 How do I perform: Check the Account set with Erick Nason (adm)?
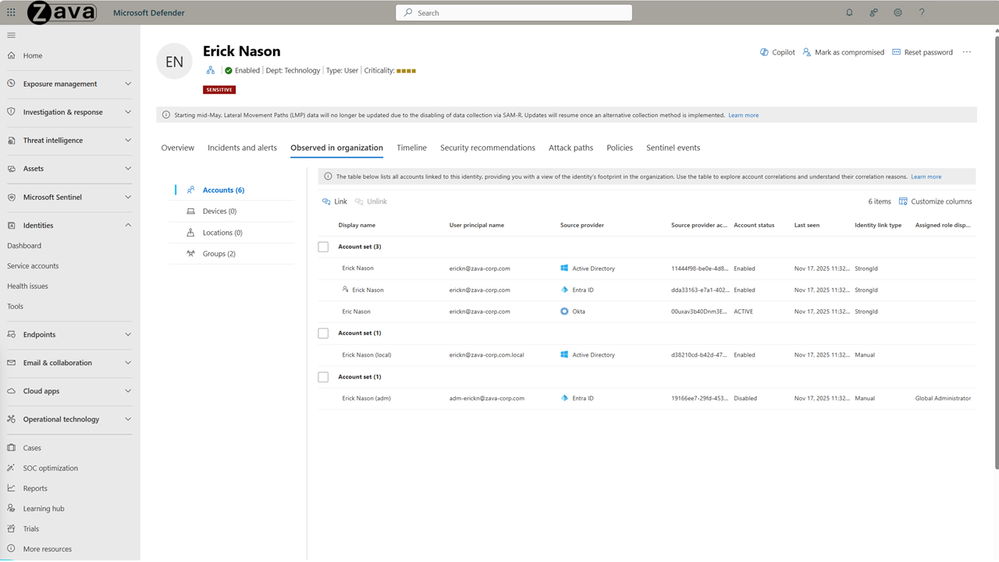(324, 377)
